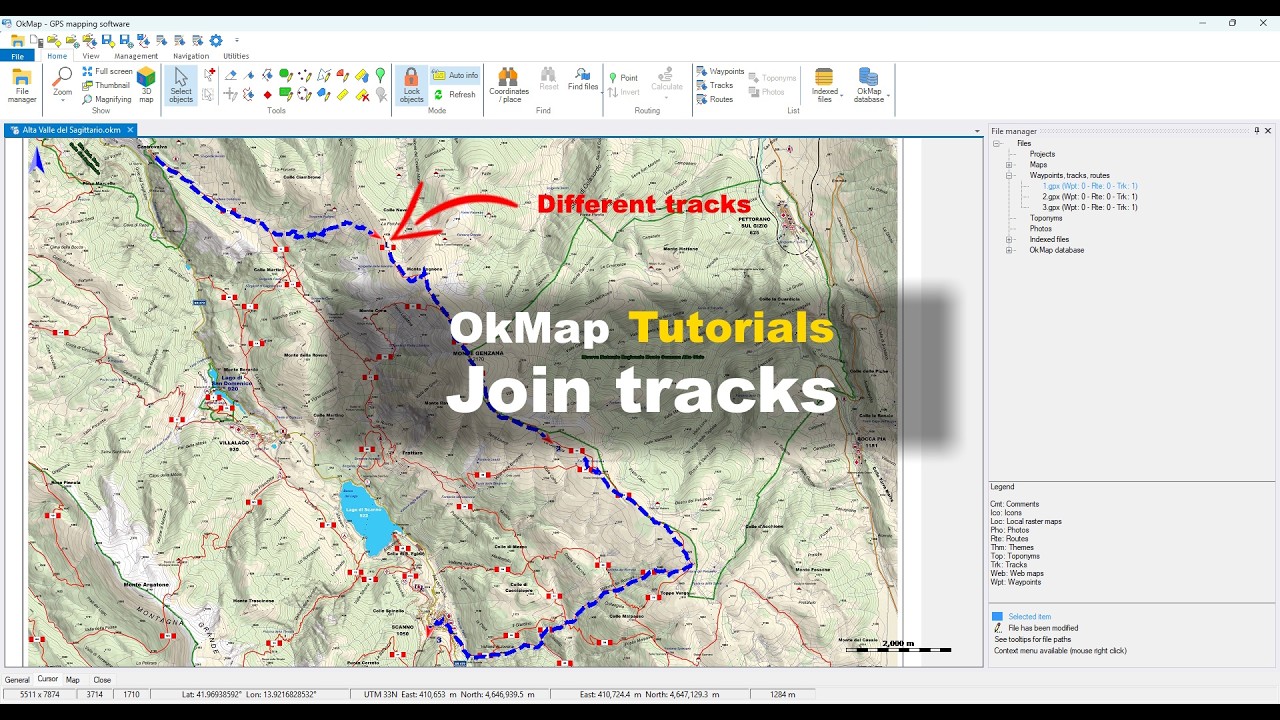Select 3.gpx in the file tree
The image size is (1280, 720).
pyautogui.click(x=1090, y=207)
